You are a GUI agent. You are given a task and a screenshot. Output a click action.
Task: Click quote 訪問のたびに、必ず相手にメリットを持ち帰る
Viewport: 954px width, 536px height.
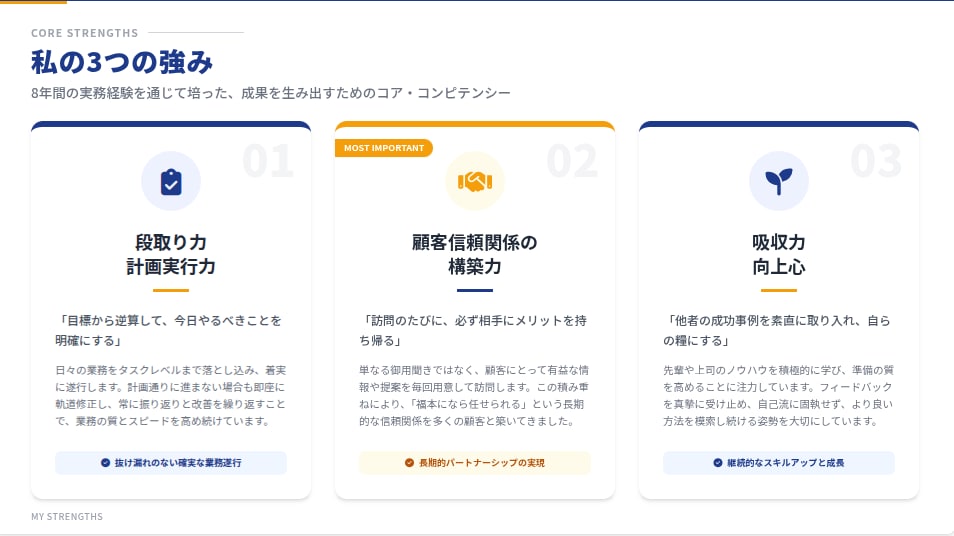click(473, 330)
